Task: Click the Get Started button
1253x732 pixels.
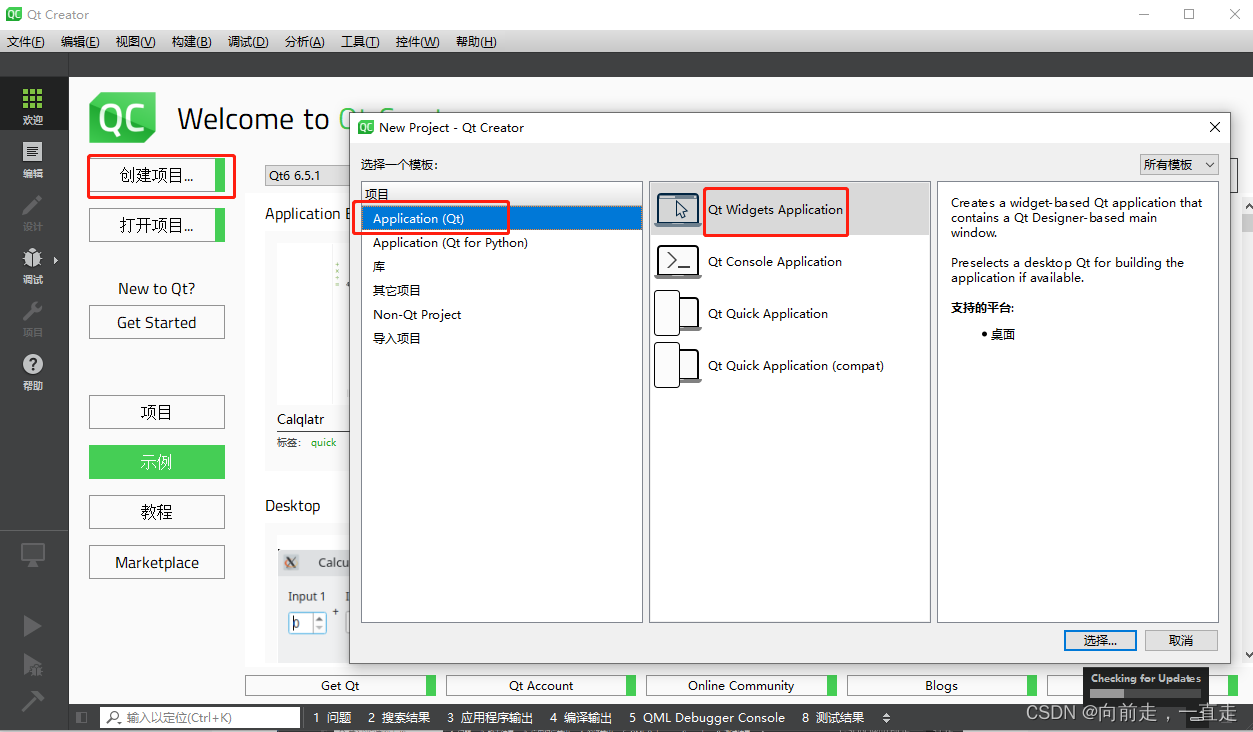Action: coord(157,322)
